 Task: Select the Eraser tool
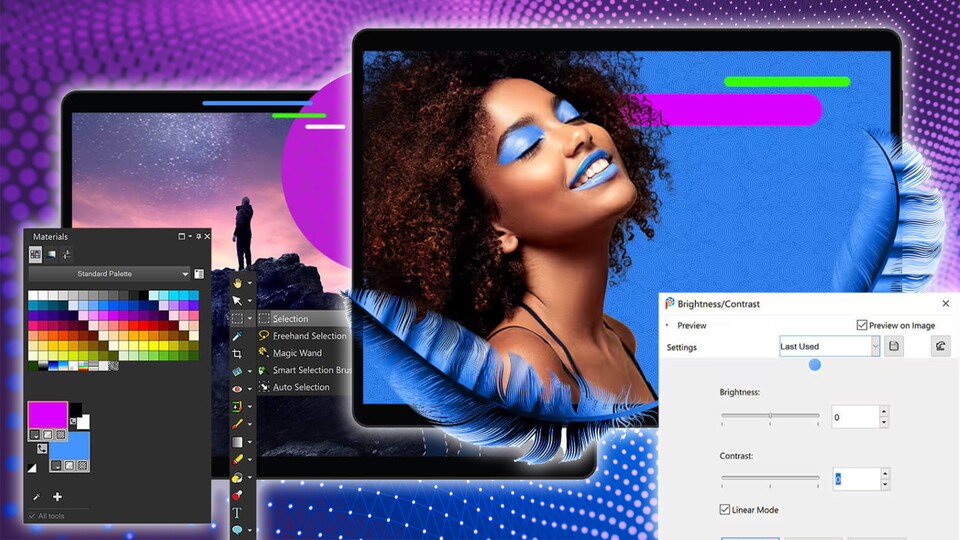(x=237, y=459)
